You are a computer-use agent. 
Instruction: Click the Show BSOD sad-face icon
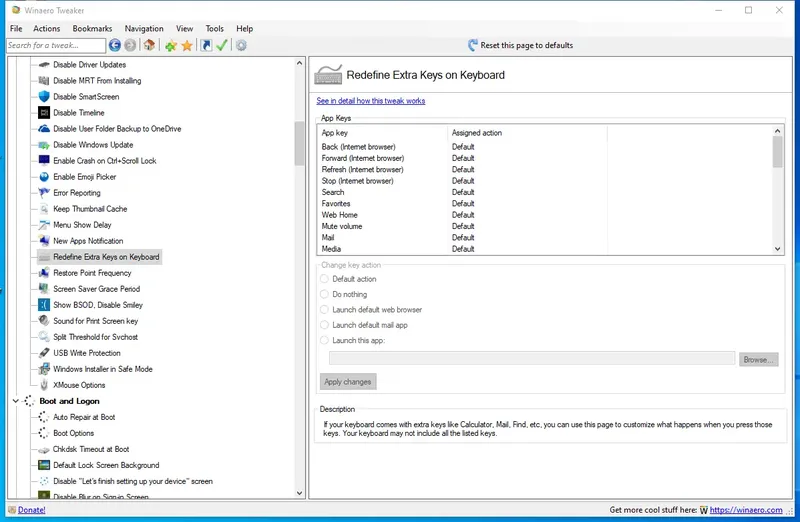pos(44,305)
